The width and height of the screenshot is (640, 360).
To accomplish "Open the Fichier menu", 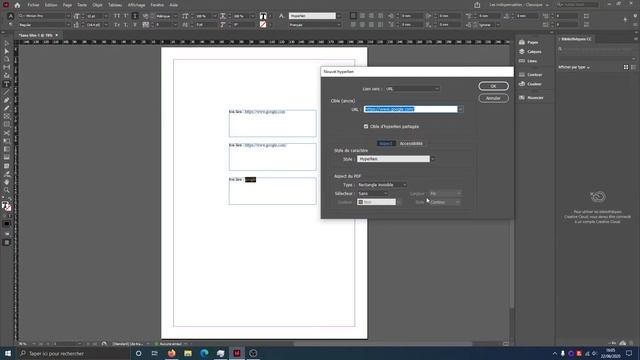I will click(33, 5).
